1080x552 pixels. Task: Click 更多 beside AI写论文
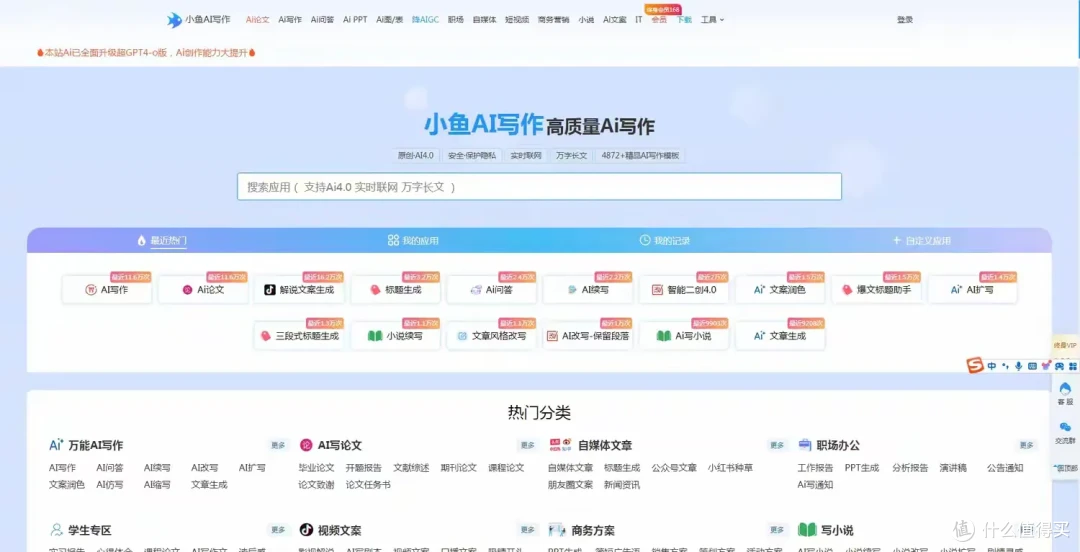coord(528,445)
